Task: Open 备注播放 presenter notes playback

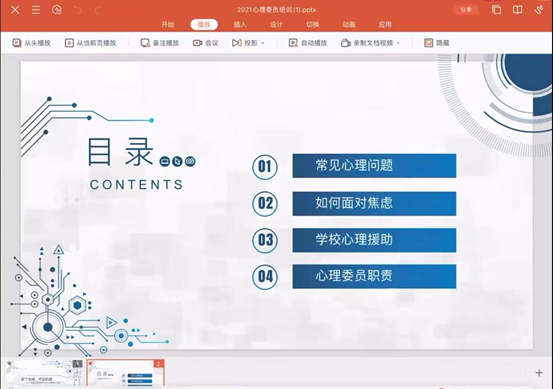Action: (160, 43)
